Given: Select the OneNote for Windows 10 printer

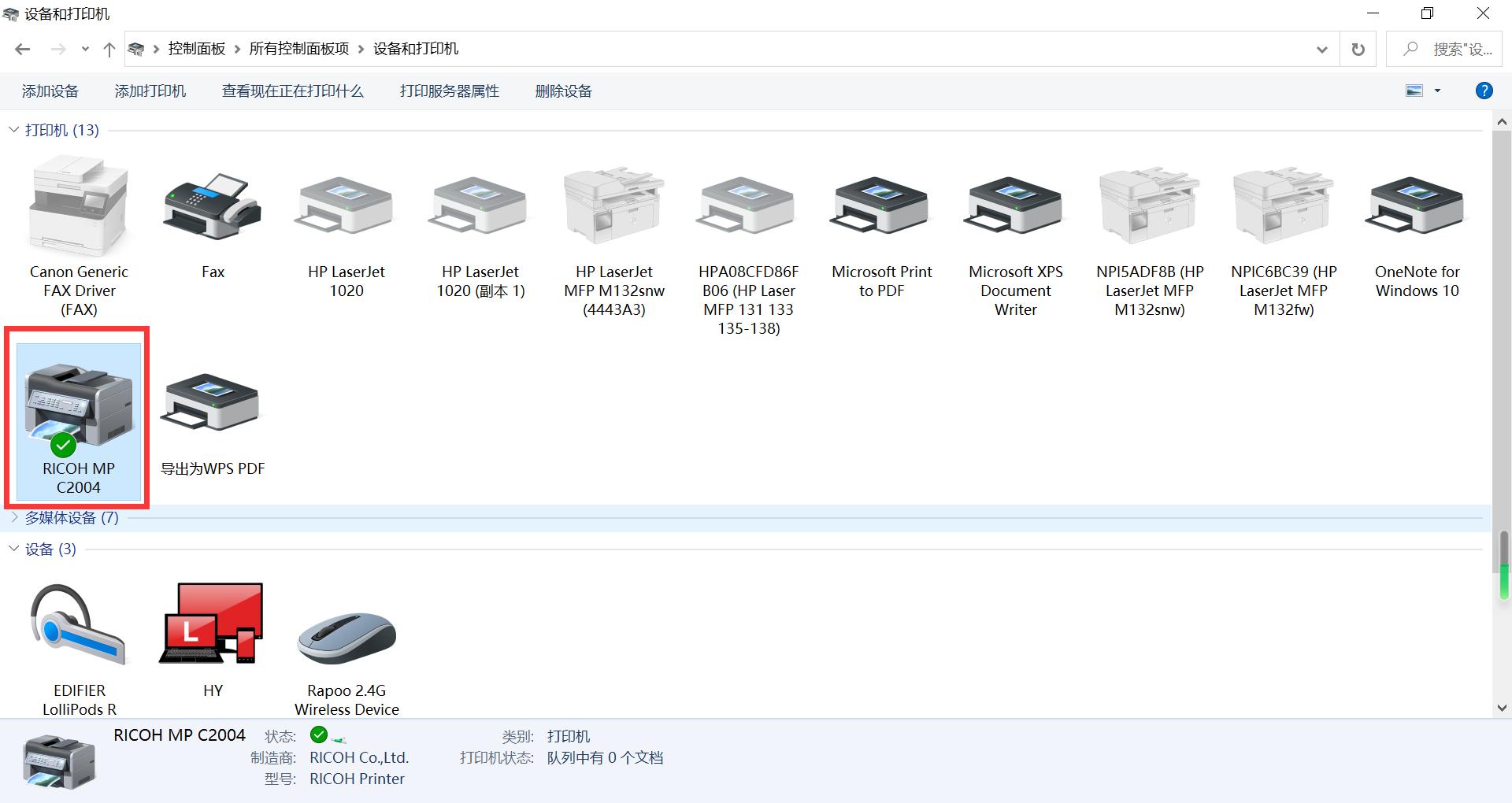Looking at the screenshot, I should click(1415, 206).
